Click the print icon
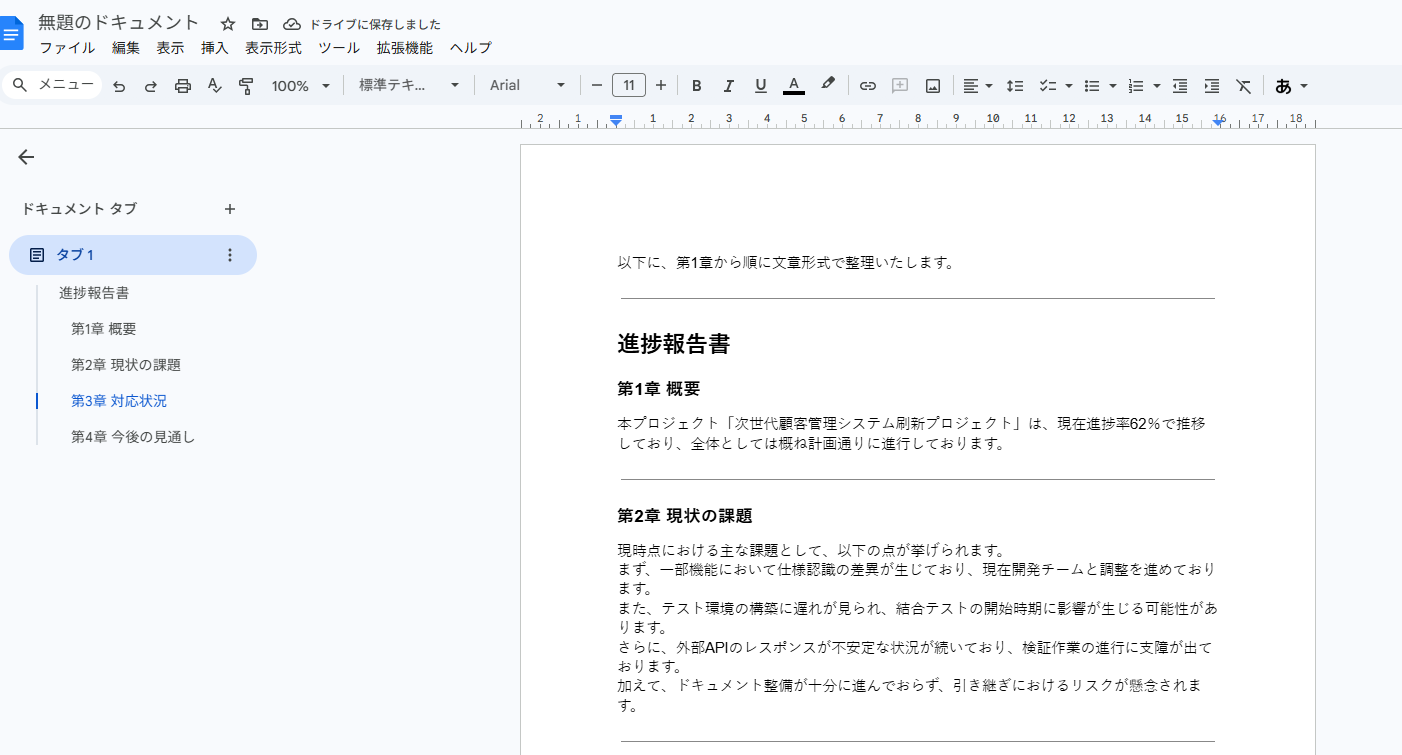The width and height of the screenshot is (1402, 755). click(183, 86)
